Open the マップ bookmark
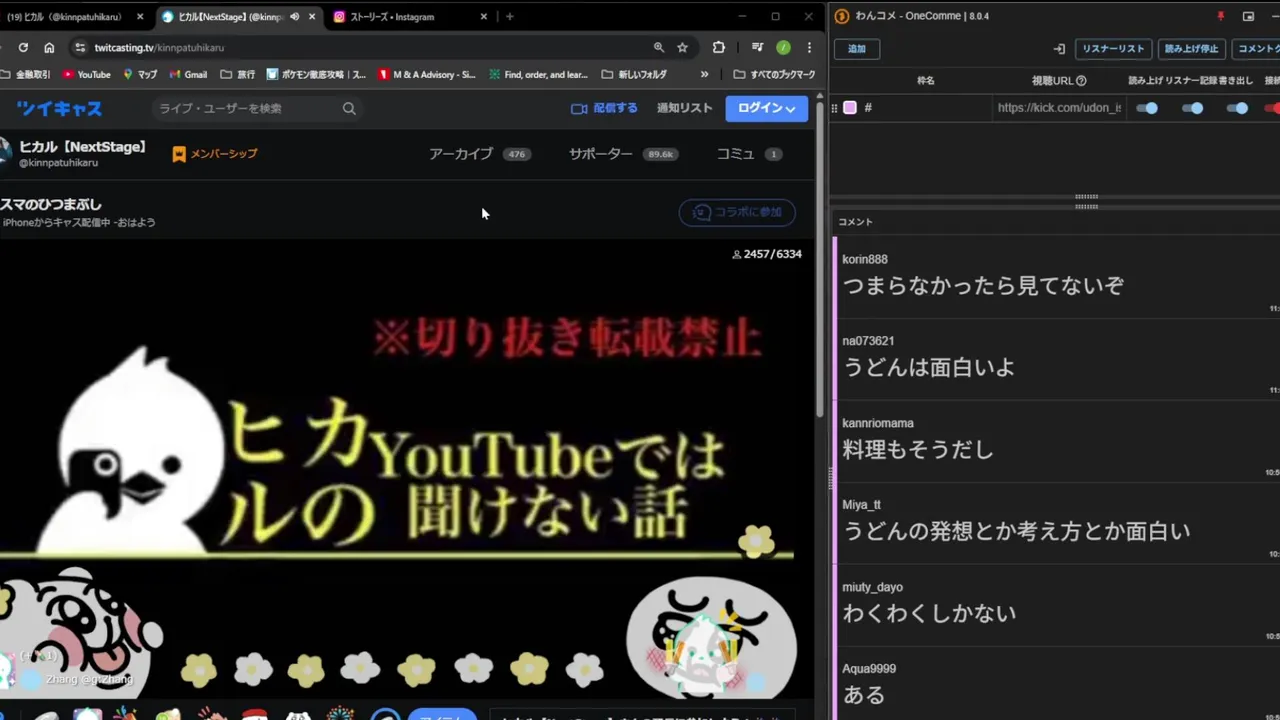Image resolution: width=1280 pixels, height=720 pixels. click(x=140, y=74)
